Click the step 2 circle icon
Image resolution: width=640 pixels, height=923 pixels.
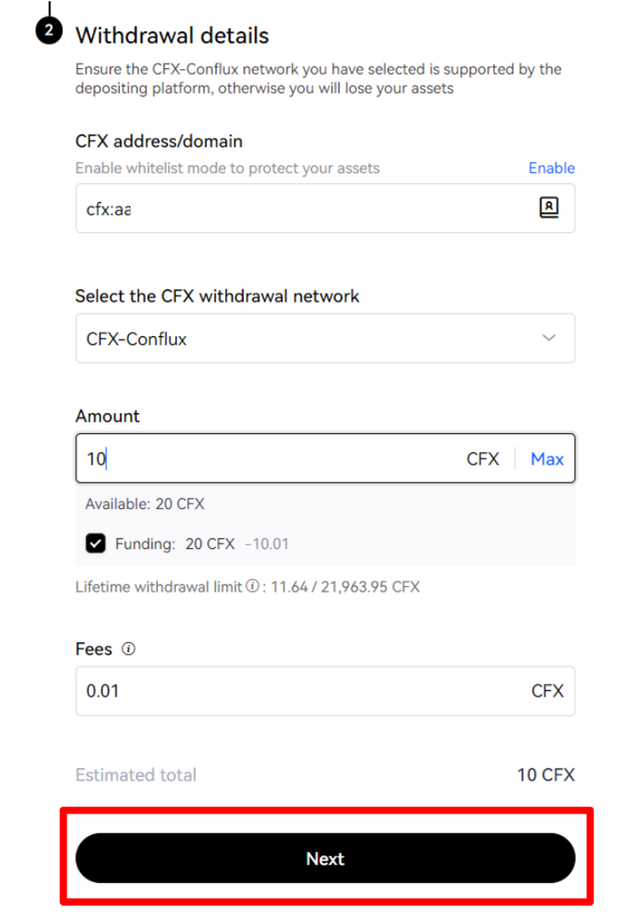(49, 31)
